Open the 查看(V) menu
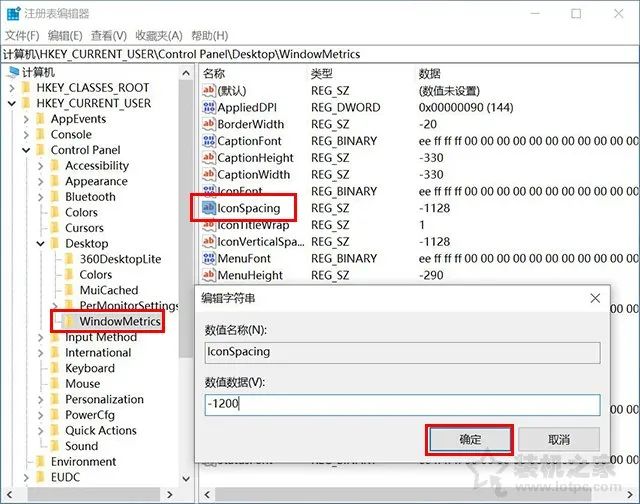The image size is (640, 504). click(109, 36)
